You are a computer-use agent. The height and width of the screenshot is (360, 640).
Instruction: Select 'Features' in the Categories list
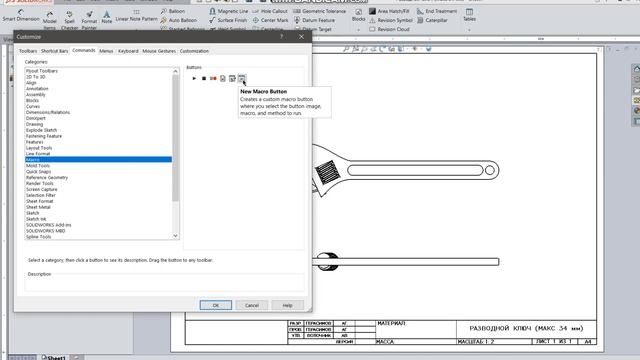pyautogui.click(x=34, y=142)
